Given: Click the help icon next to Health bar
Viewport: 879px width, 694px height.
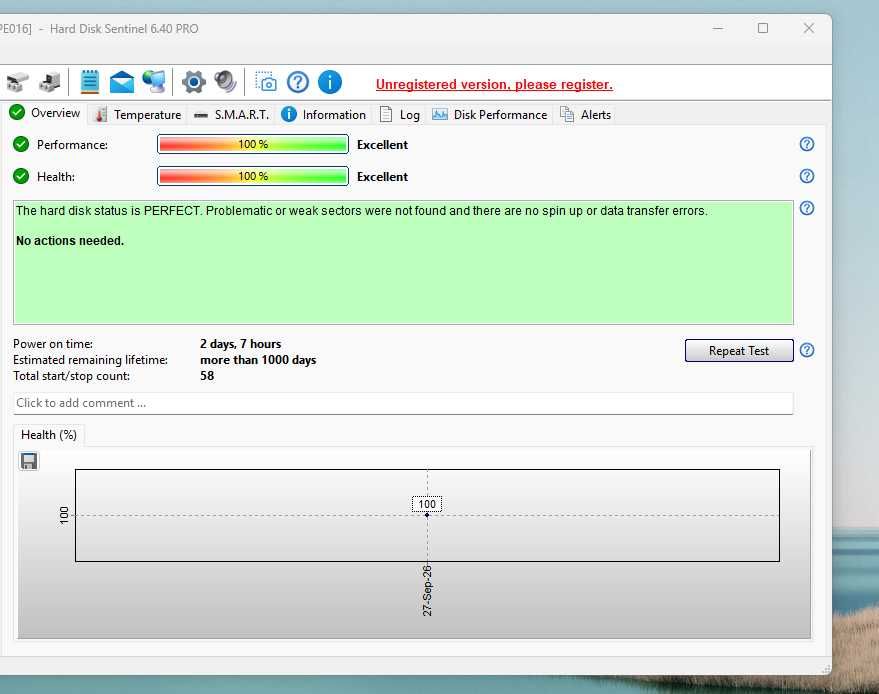Looking at the screenshot, I should click(x=807, y=176).
